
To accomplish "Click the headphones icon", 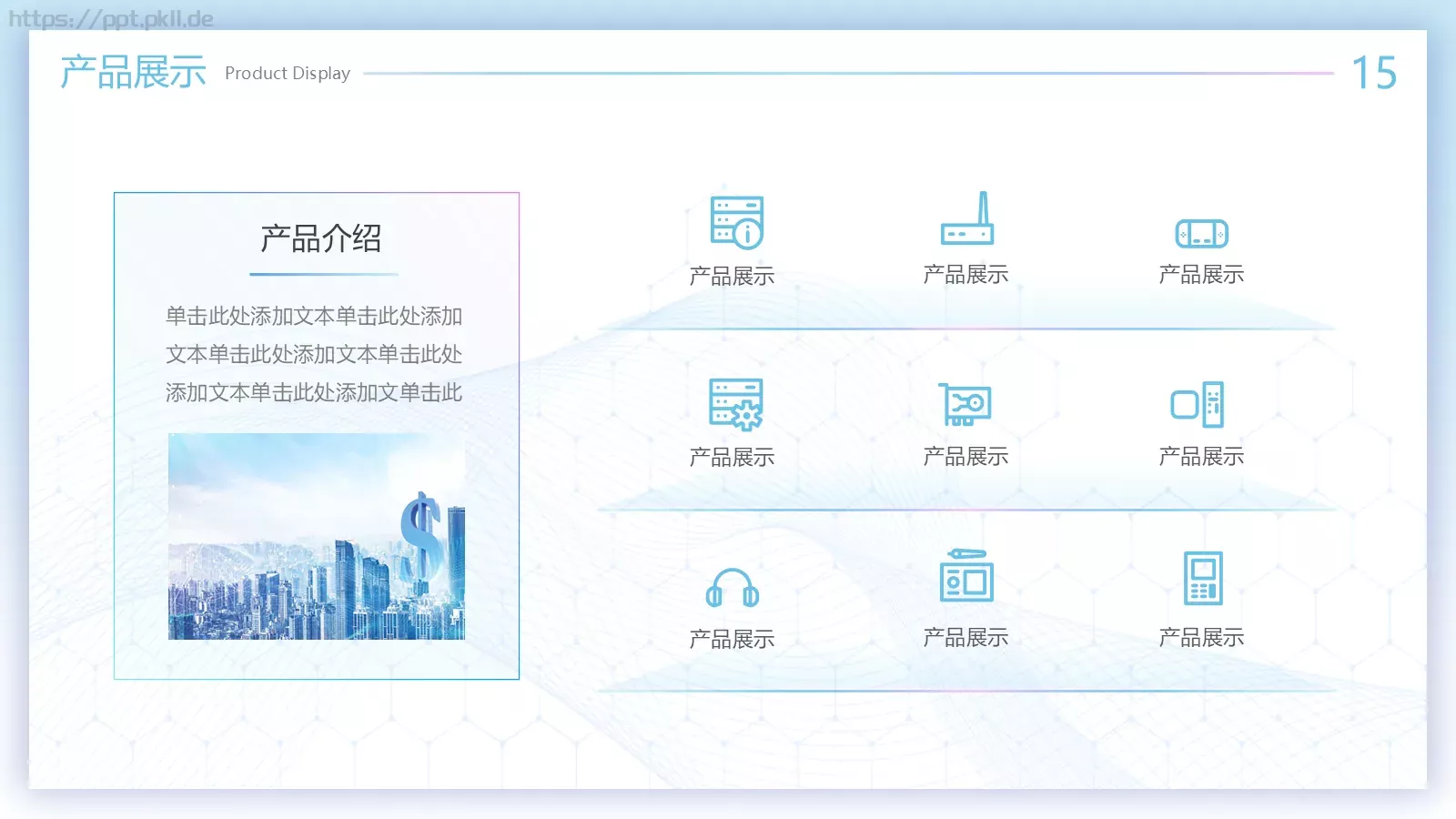I will point(733,588).
